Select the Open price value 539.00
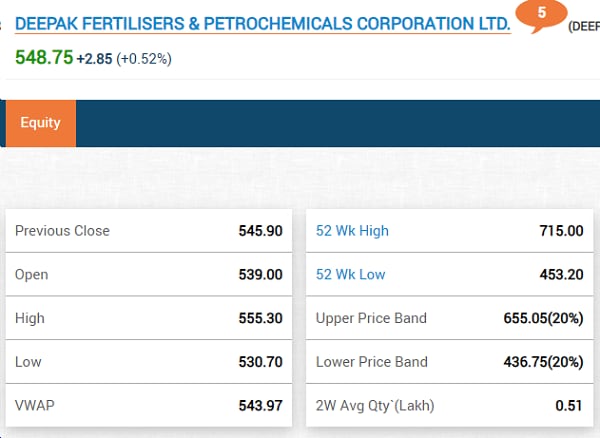Viewport: 600px width, 438px height. coord(261,275)
